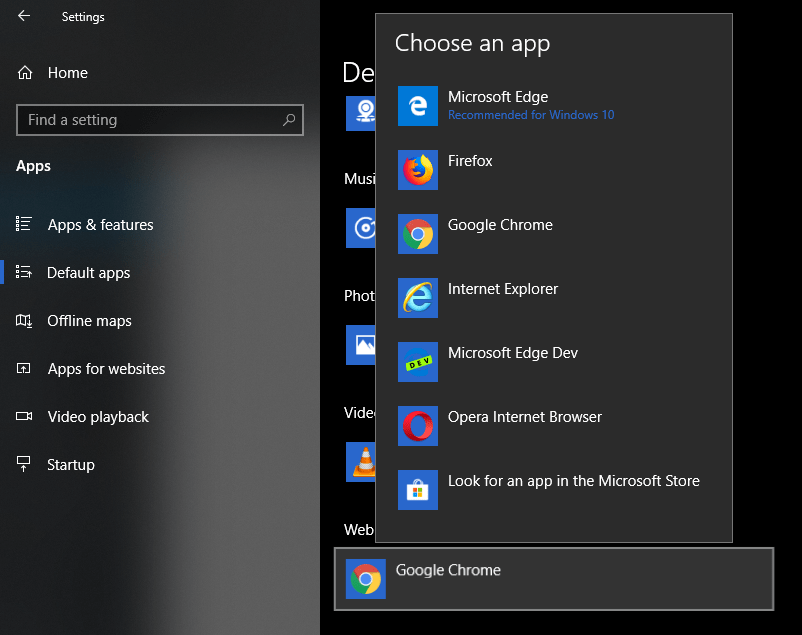Click the Apps for websites icon

coord(24,368)
